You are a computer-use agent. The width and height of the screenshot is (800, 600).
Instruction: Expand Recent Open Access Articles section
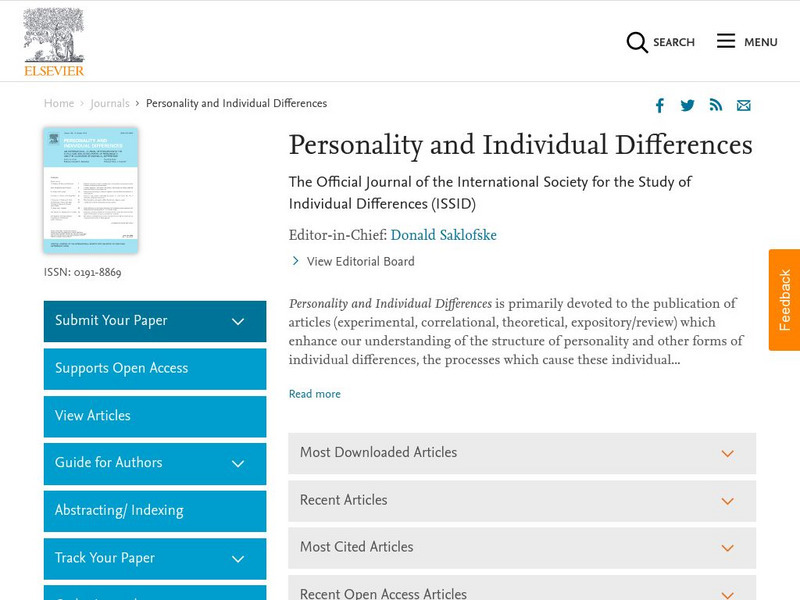coord(522,588)
